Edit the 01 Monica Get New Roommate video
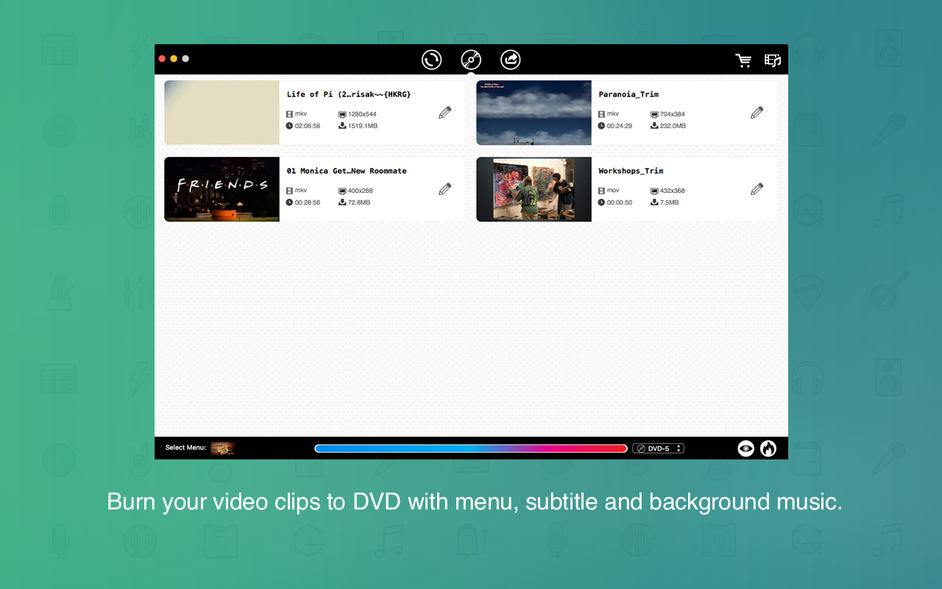 pyautogui.click(x=445, y=189)
